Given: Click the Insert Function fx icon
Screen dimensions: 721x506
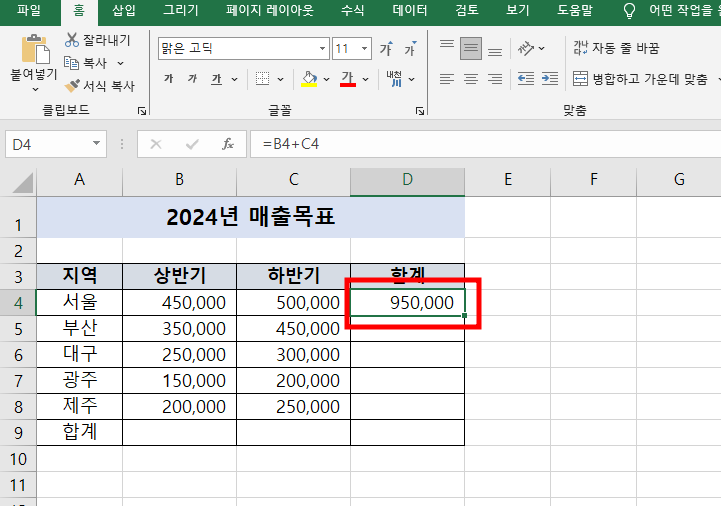Looking at the screenshot, I should [x=228, y=144].
